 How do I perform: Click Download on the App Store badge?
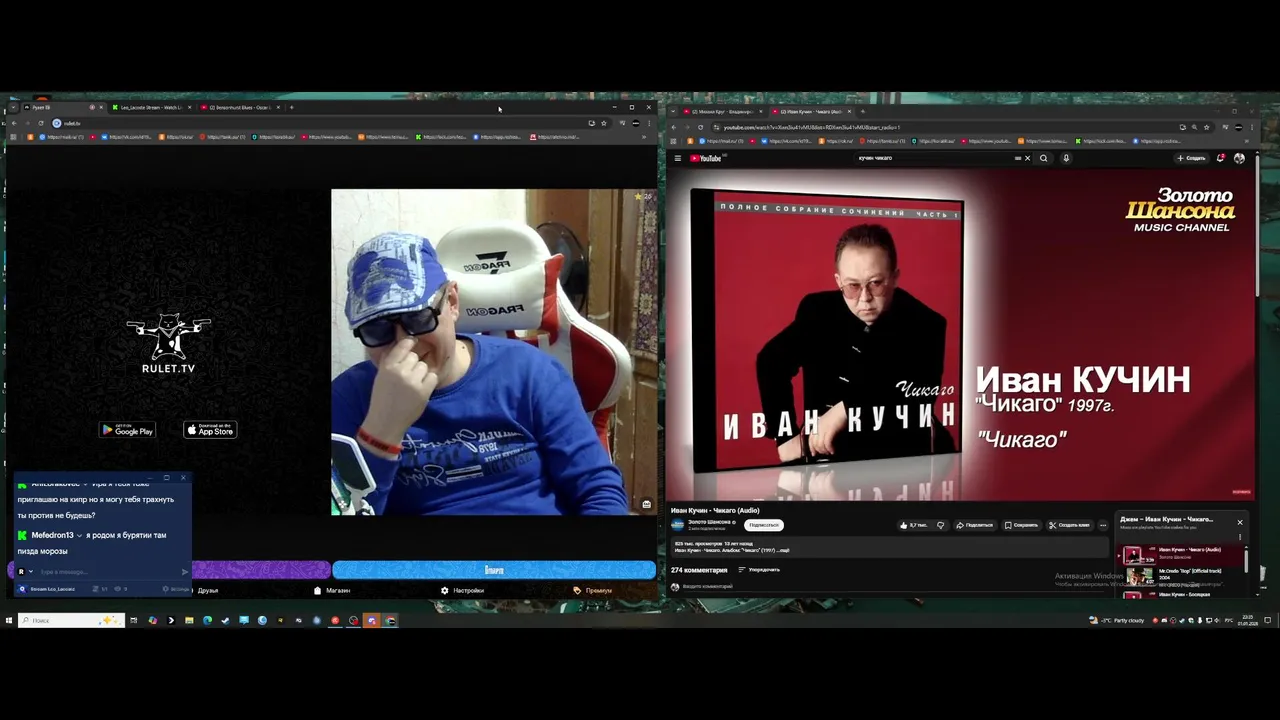210,430
